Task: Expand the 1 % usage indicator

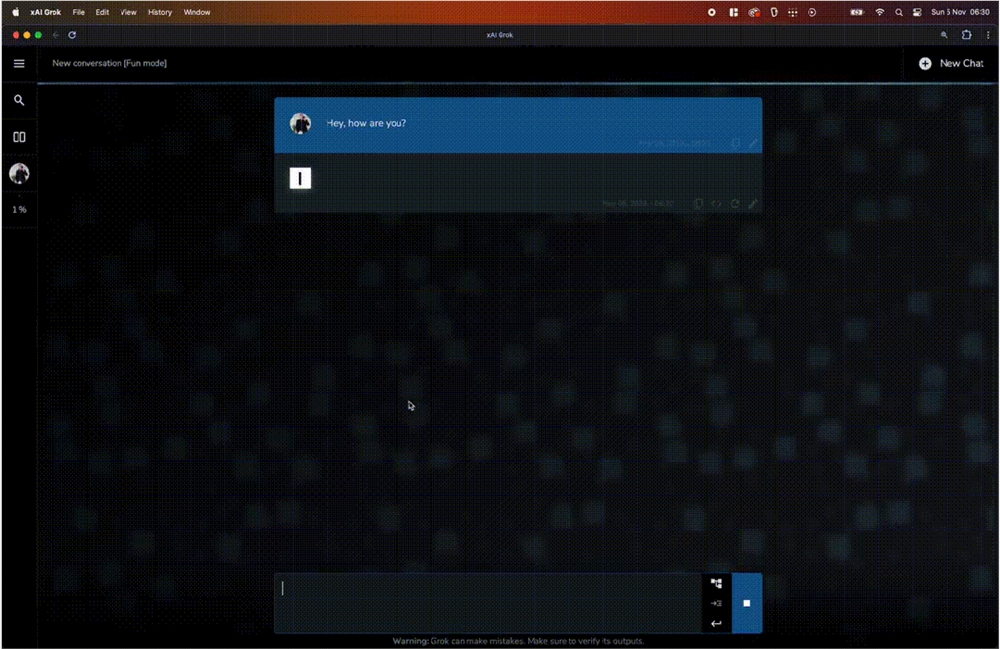Action: (x=19, y=210)
